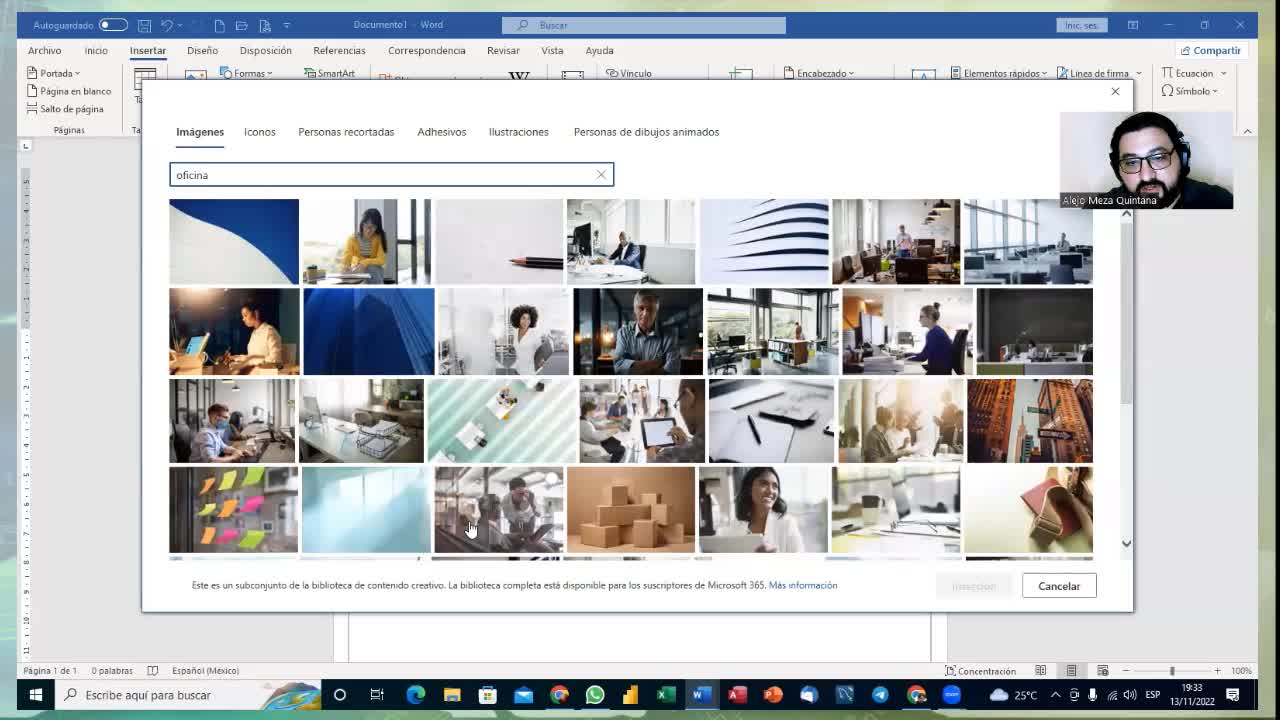Open the Archivo menu
This screenshot has width=1280, height=720.
44,50
